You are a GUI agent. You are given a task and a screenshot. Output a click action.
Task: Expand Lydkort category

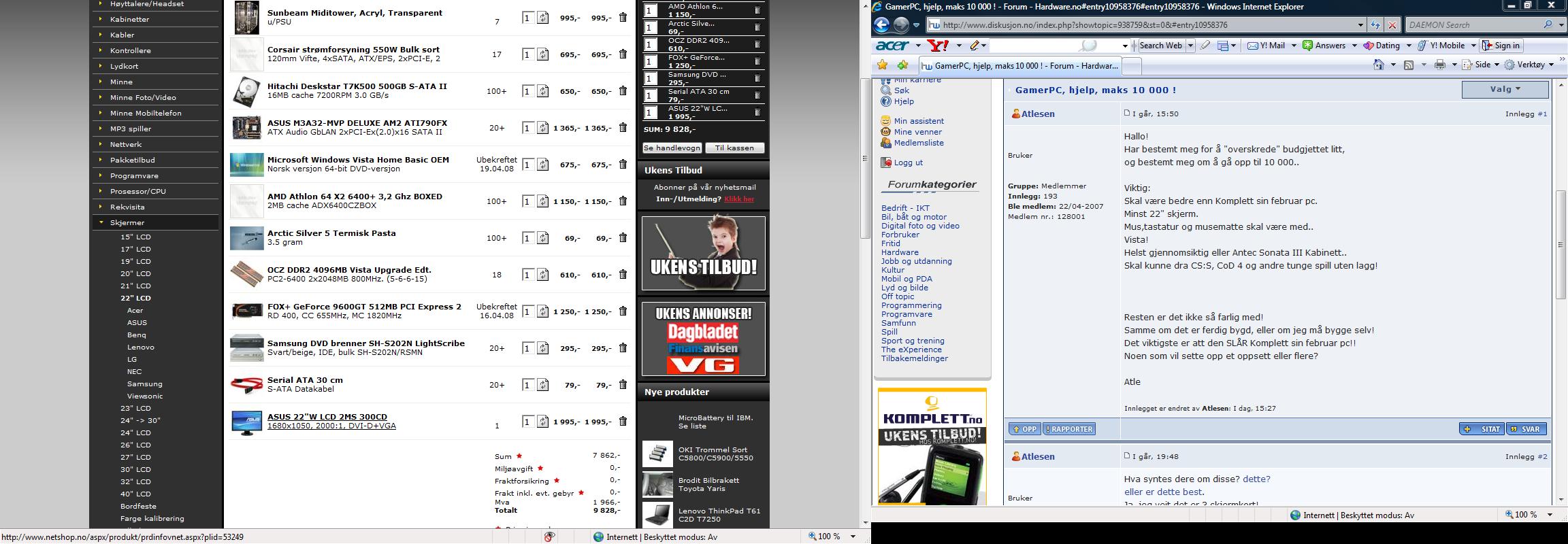click(x=124, y=66)
